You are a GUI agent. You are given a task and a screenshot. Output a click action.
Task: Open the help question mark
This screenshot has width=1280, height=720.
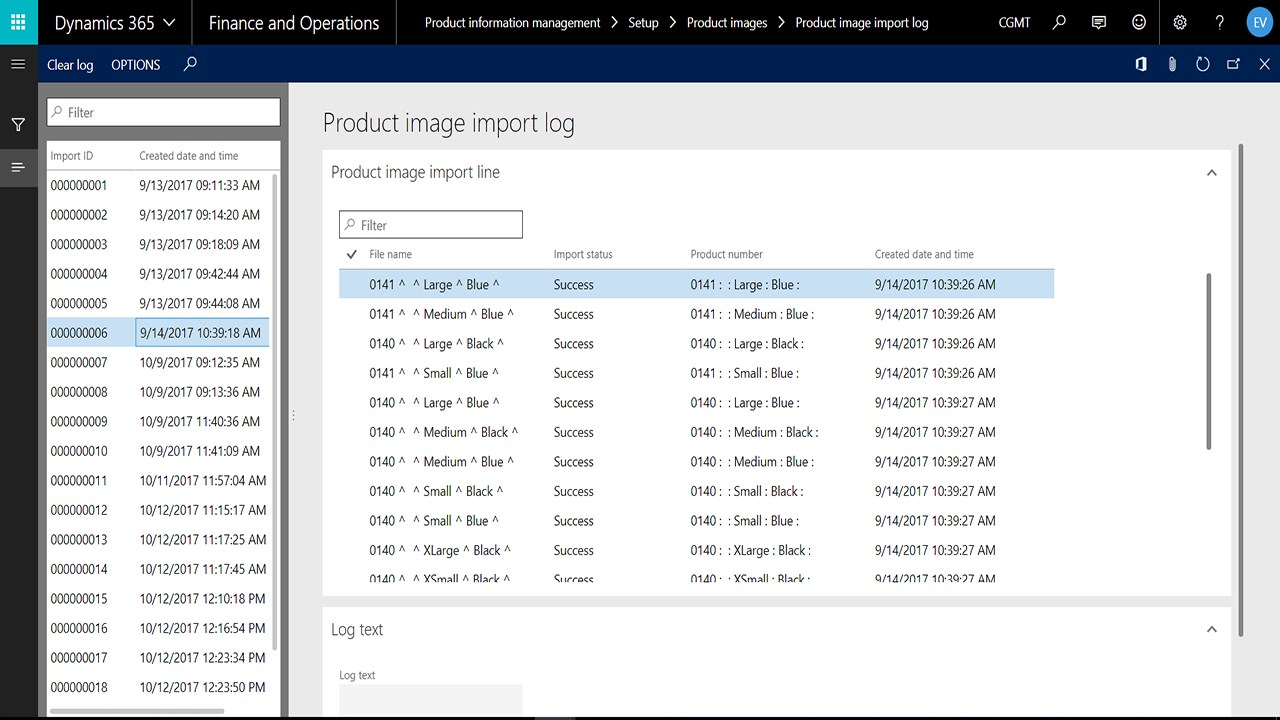1220,22
